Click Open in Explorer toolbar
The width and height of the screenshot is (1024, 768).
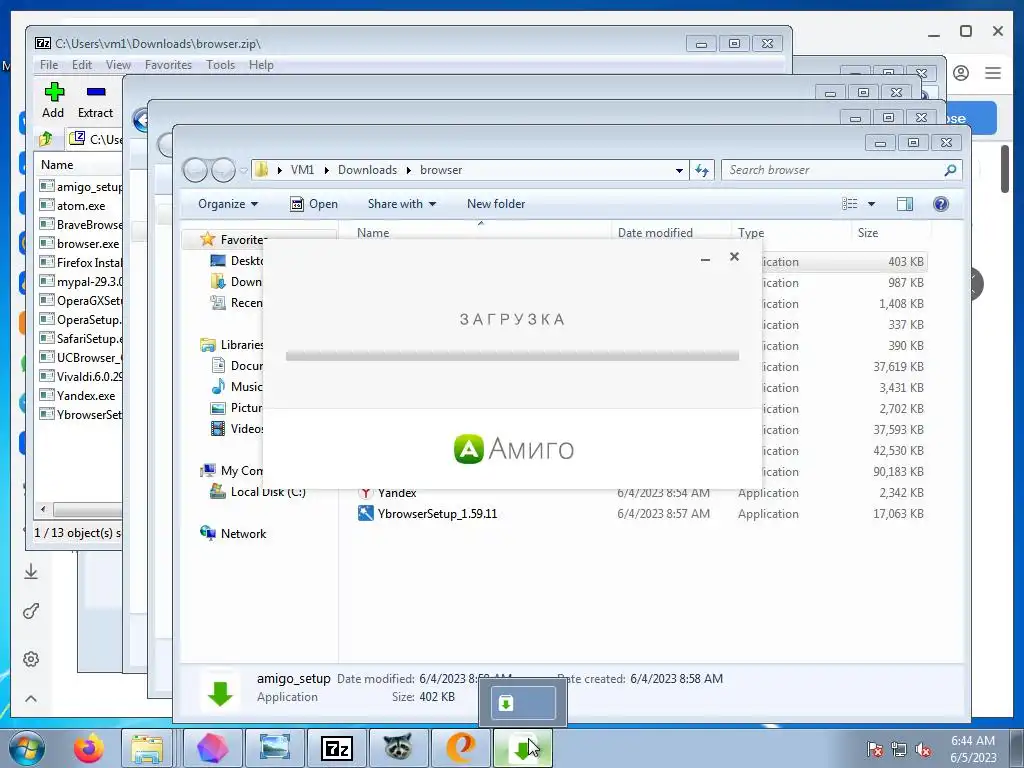tap(314, 204)
